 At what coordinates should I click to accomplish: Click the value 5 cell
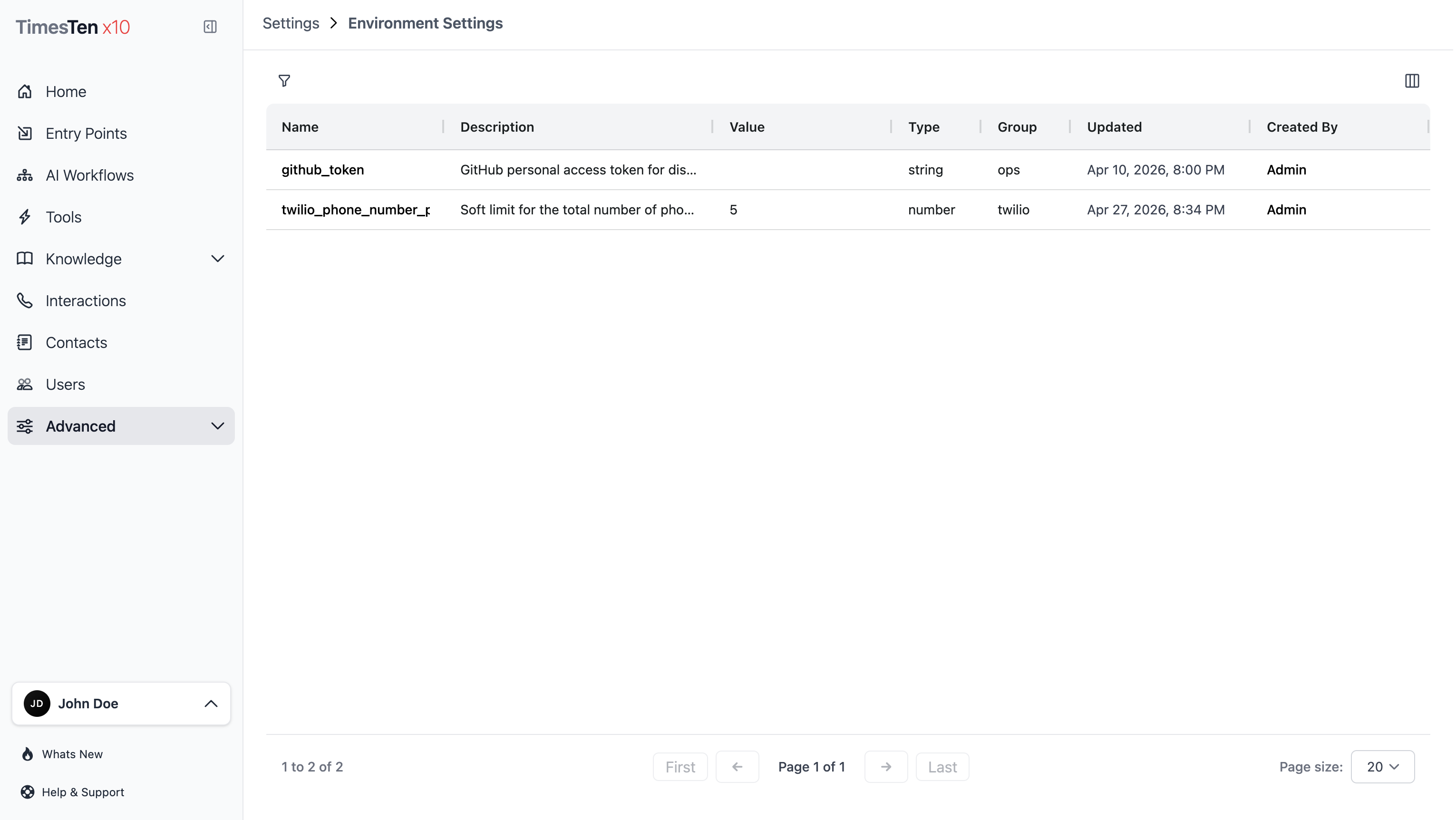pyautogui.click(x=733, y=209)
